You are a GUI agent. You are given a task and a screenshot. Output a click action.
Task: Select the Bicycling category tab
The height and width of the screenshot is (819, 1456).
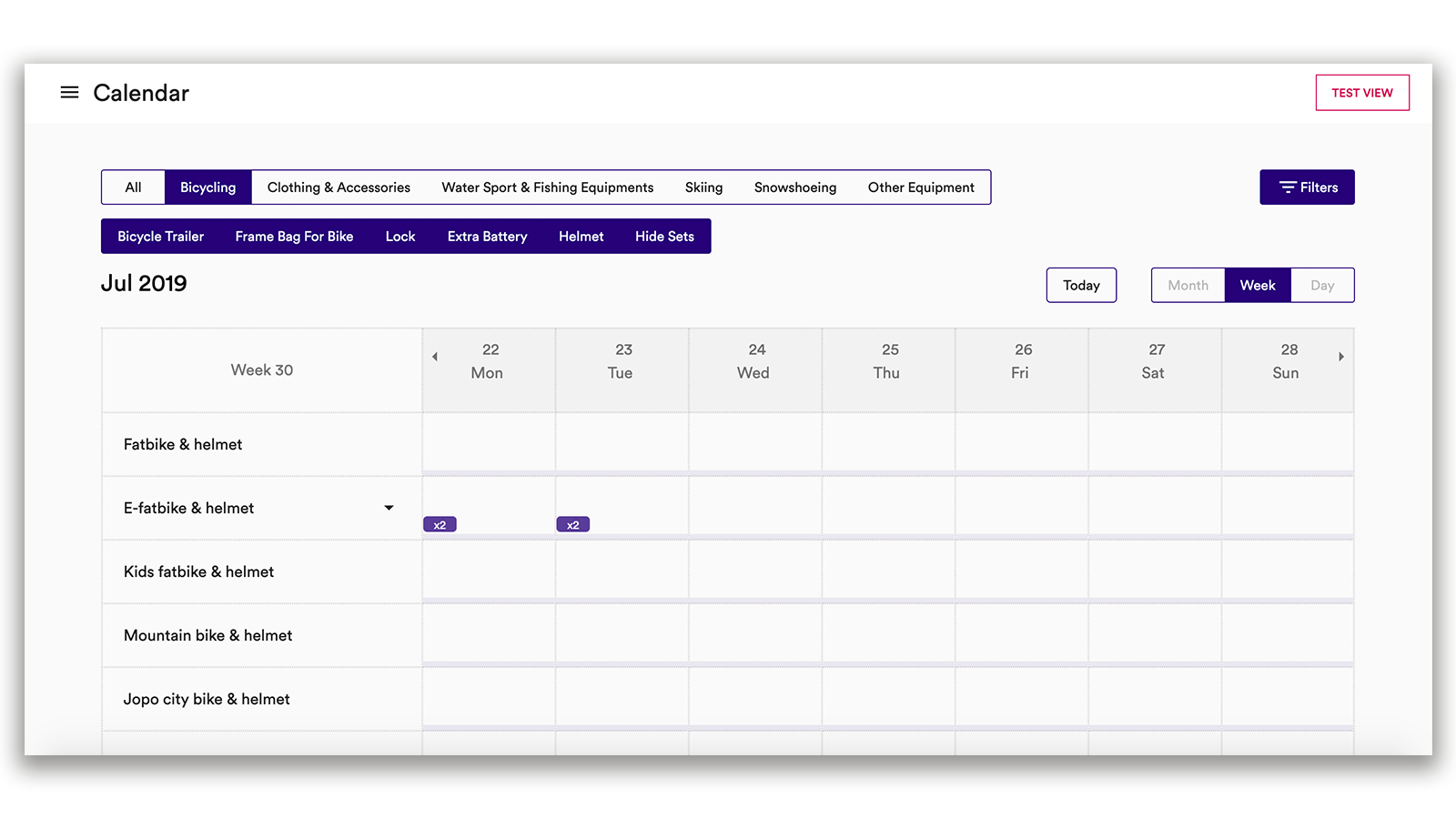coord(207,187)
